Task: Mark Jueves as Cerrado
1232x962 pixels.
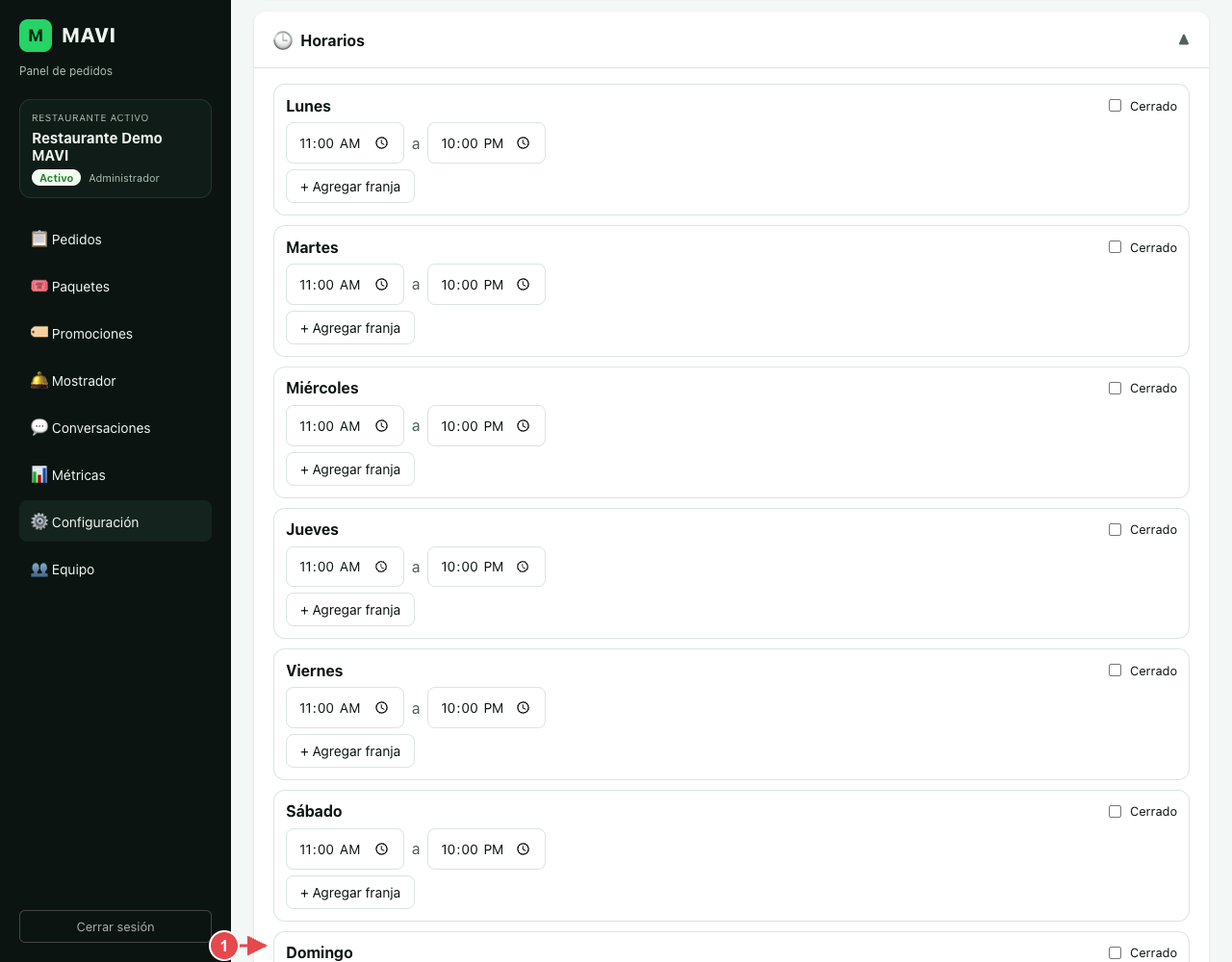Action: (x=1115, y=530)
